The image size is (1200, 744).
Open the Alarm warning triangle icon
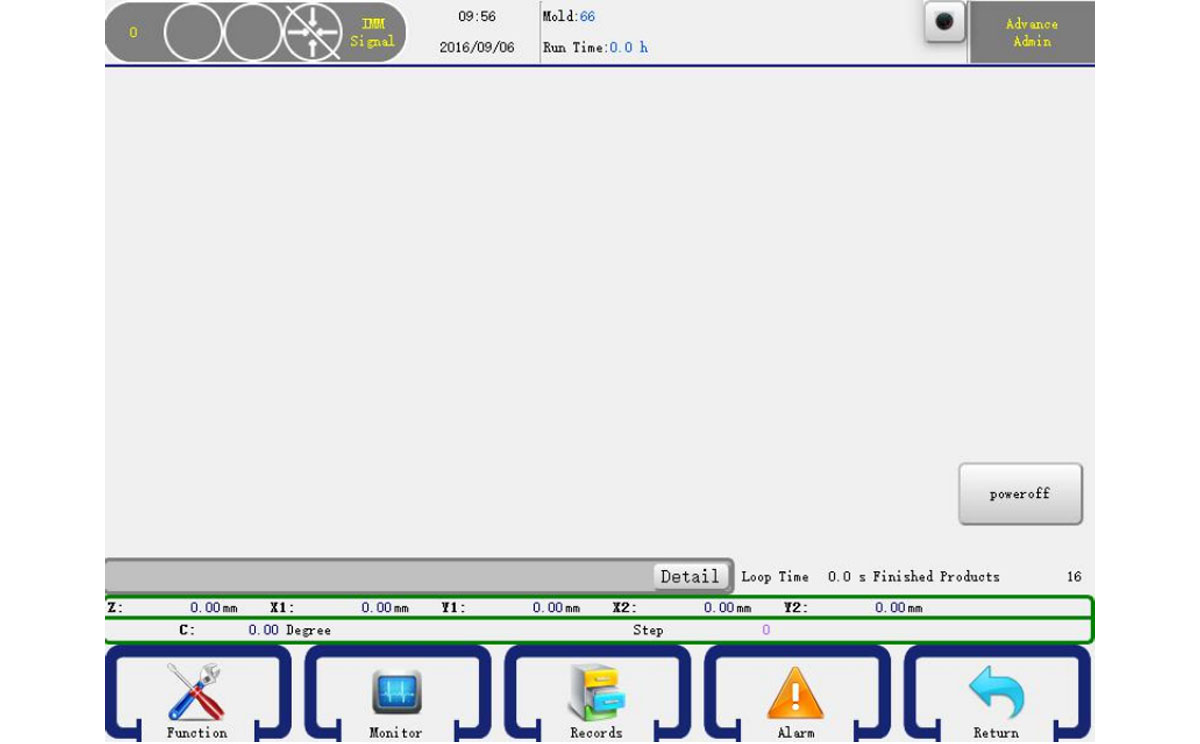pos(795,692)
